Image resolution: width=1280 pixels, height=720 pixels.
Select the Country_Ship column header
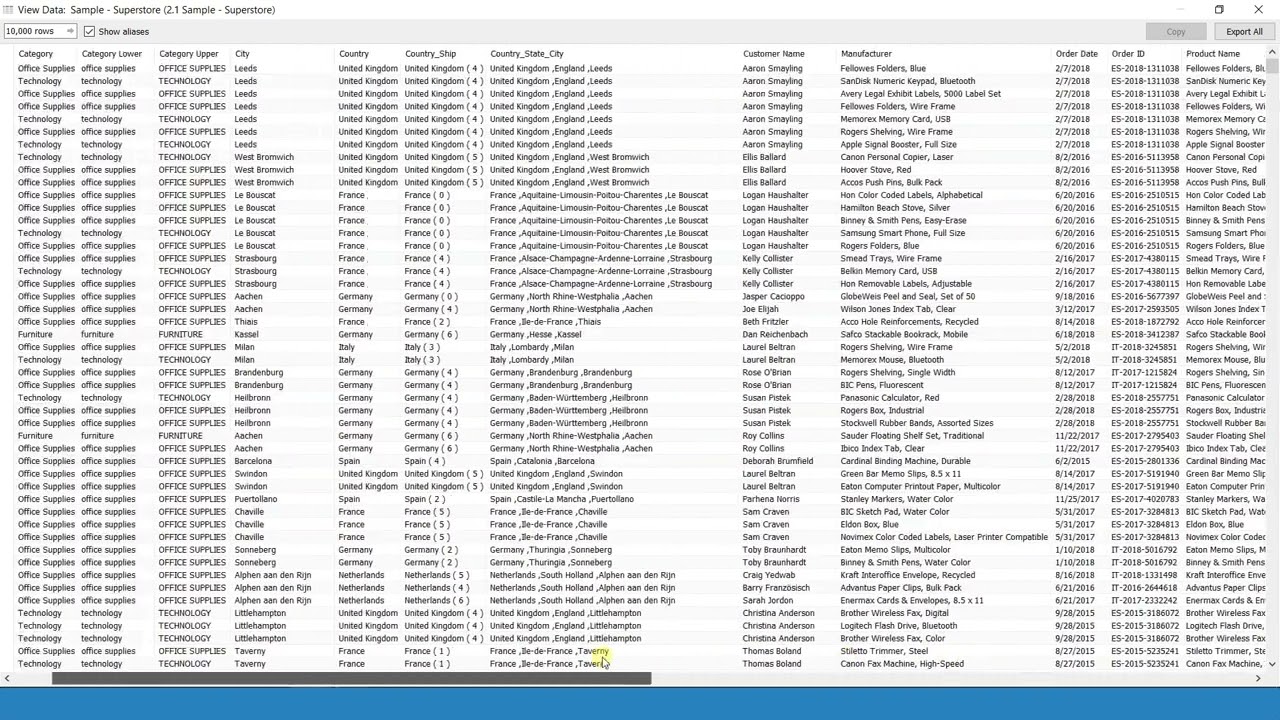(x=430, y=54)
